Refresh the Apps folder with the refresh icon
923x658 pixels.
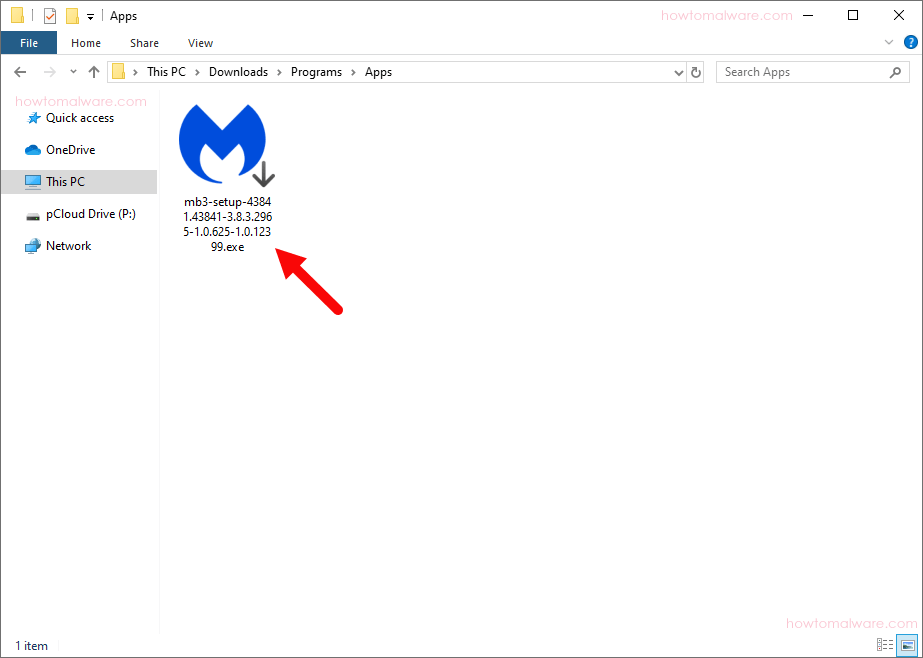[695, 71]
